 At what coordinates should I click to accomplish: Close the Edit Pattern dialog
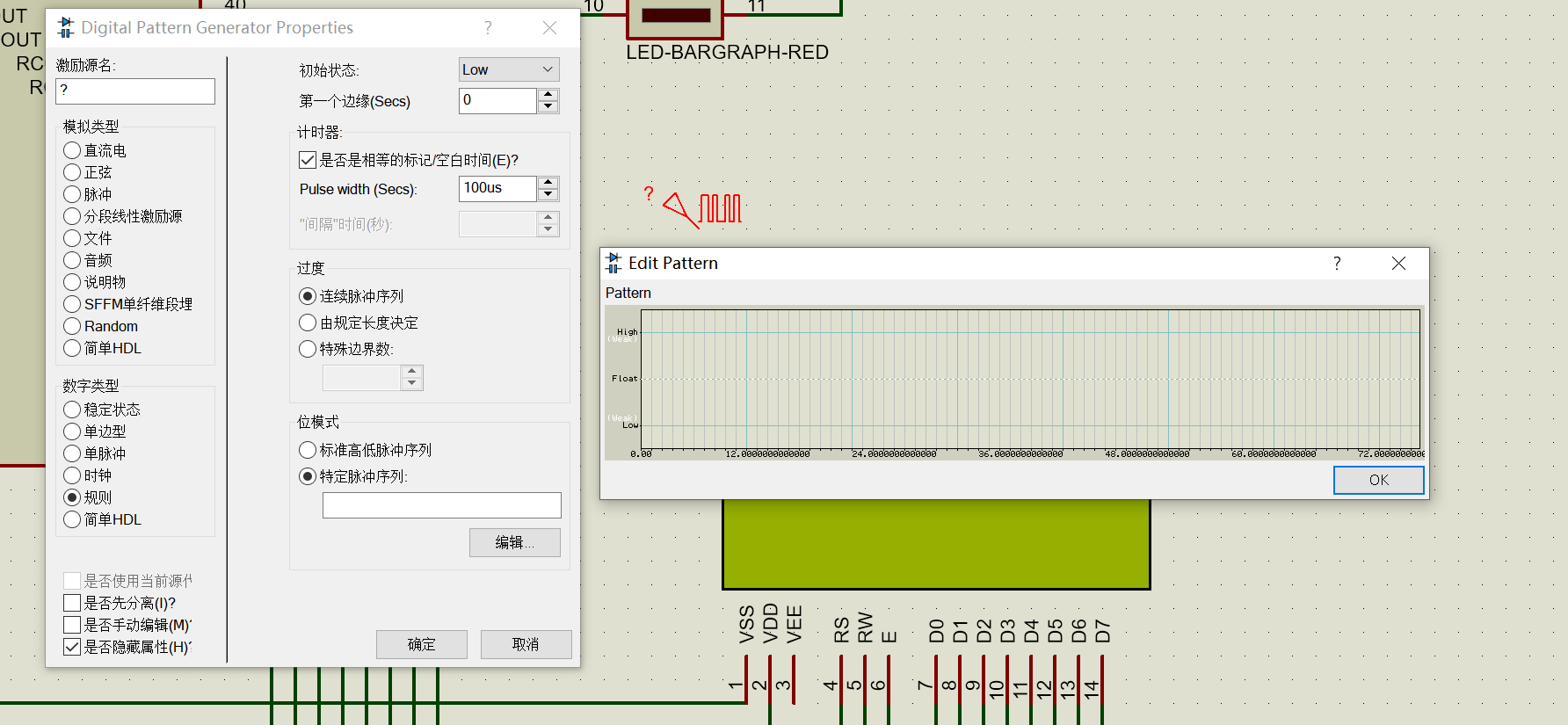coord(1398,264)
